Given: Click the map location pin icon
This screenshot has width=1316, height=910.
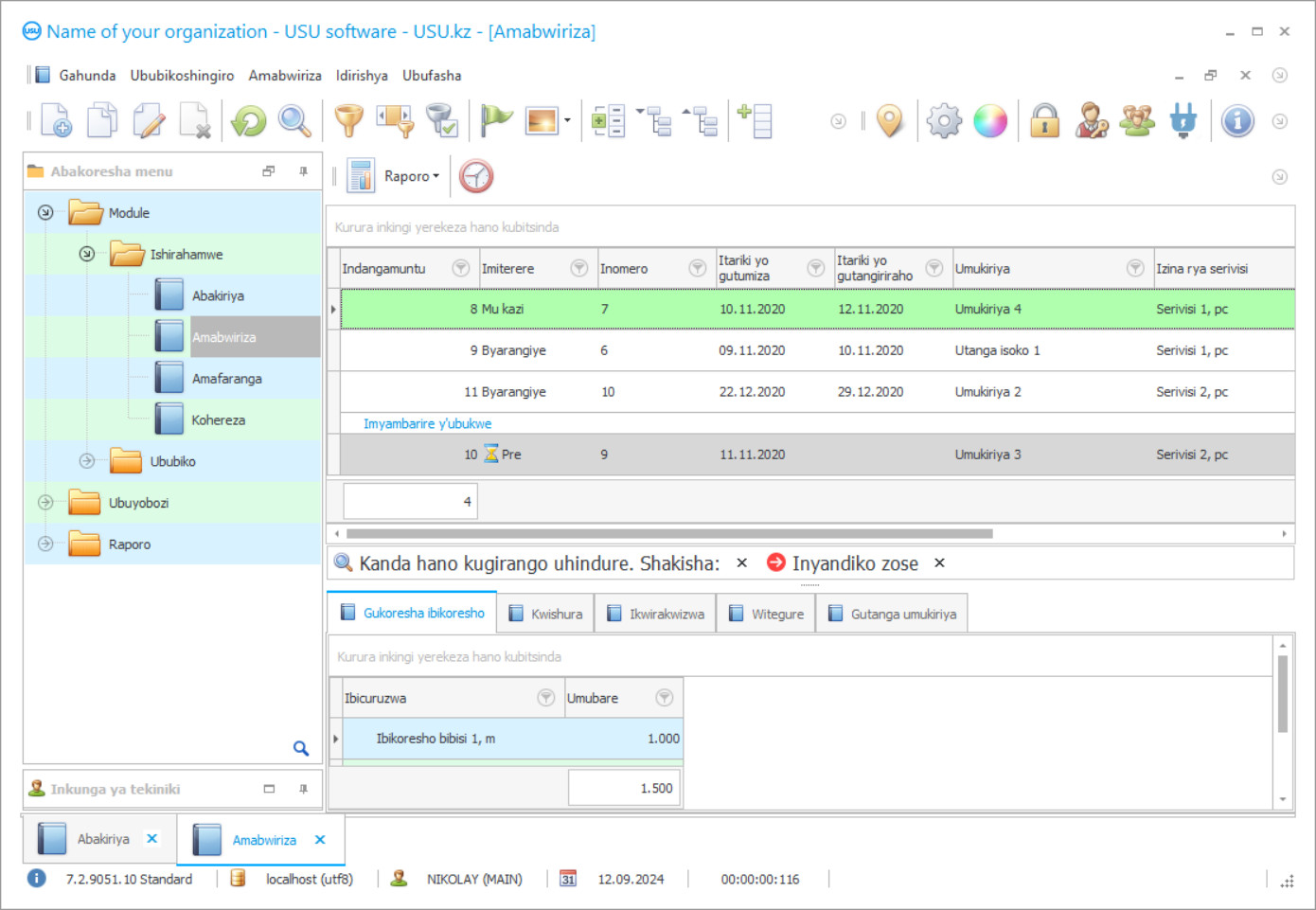Looking at the screenshot, I should 890,121.
